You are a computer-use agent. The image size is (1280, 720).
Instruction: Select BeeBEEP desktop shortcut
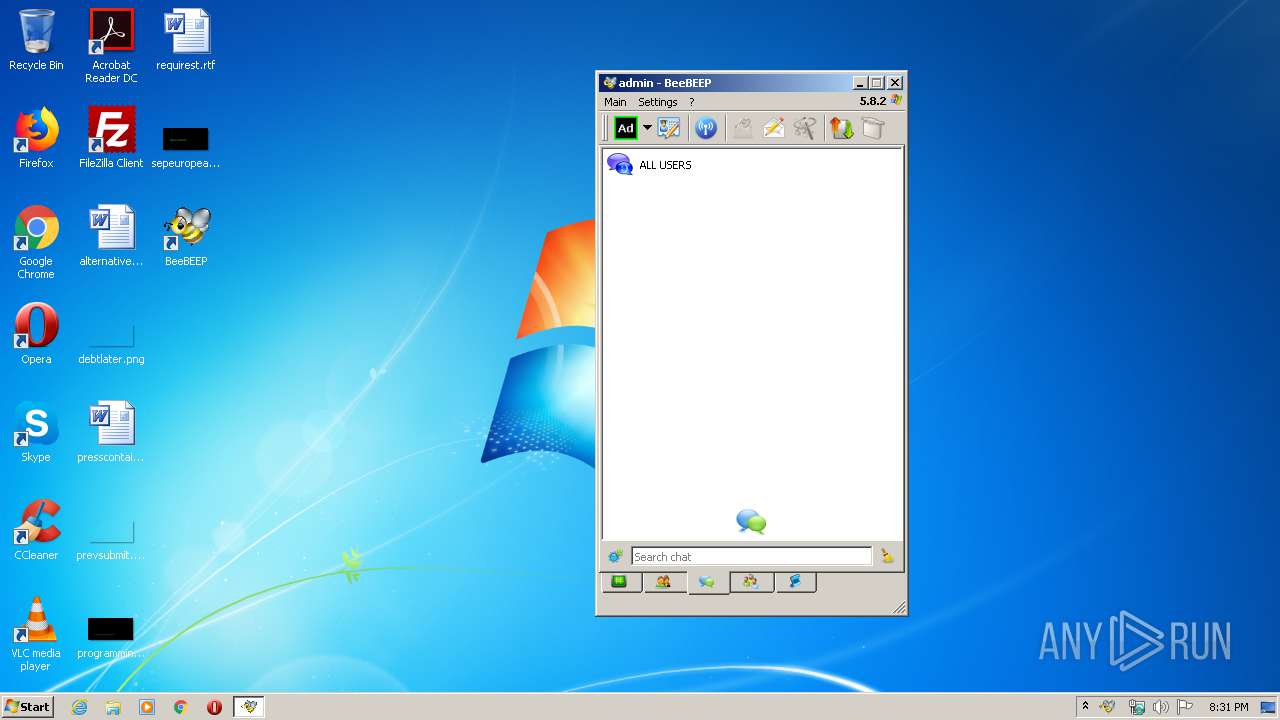click(186, 236)
